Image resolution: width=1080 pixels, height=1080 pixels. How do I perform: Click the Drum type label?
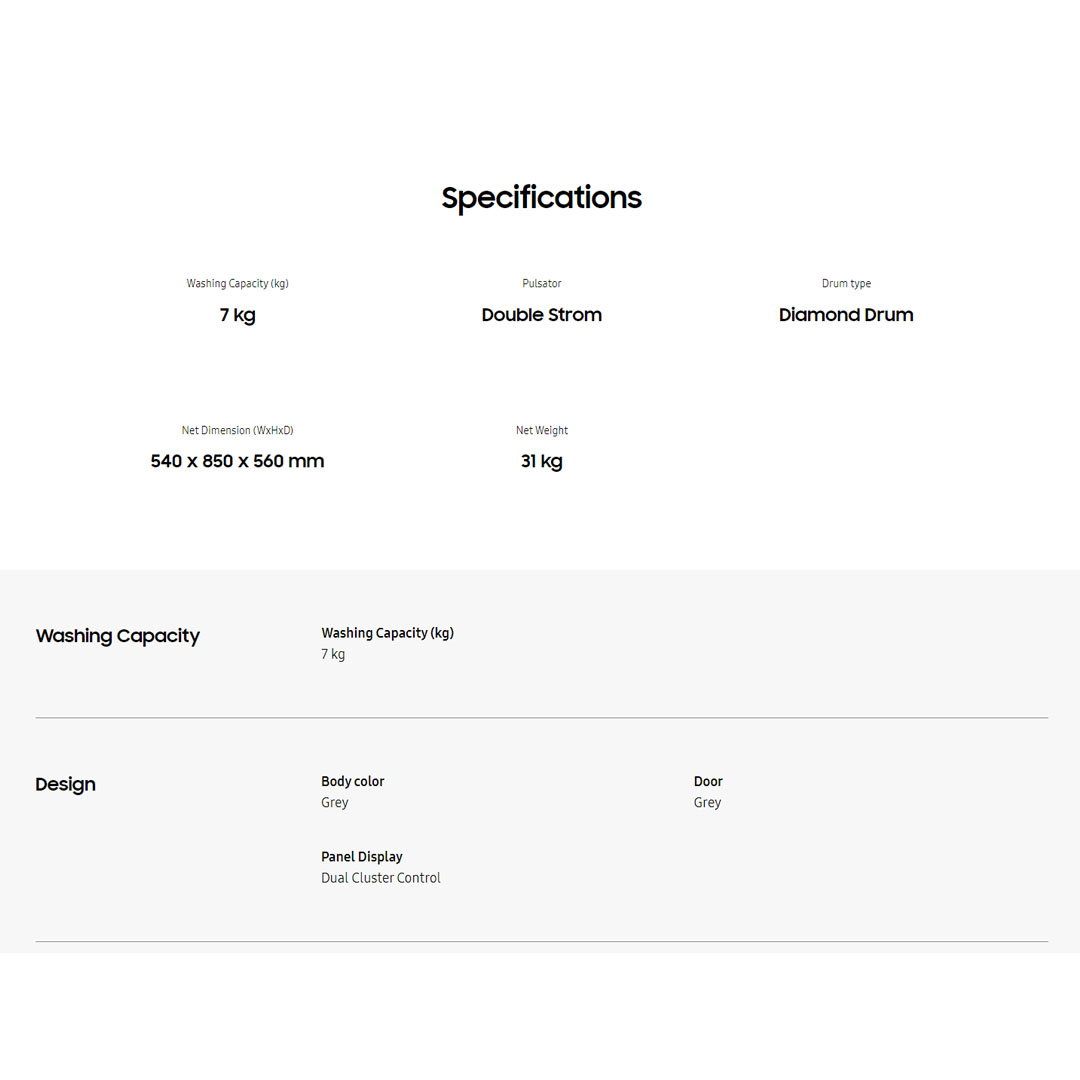coord(846,284)
